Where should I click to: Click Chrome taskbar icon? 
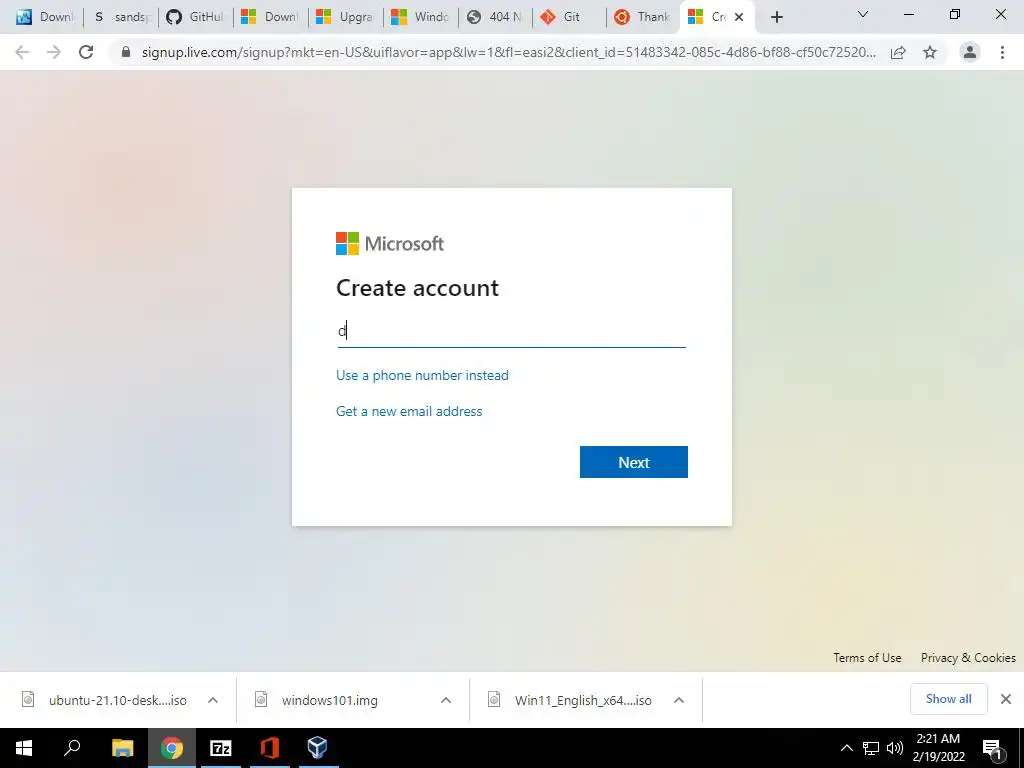pos(172,748)
